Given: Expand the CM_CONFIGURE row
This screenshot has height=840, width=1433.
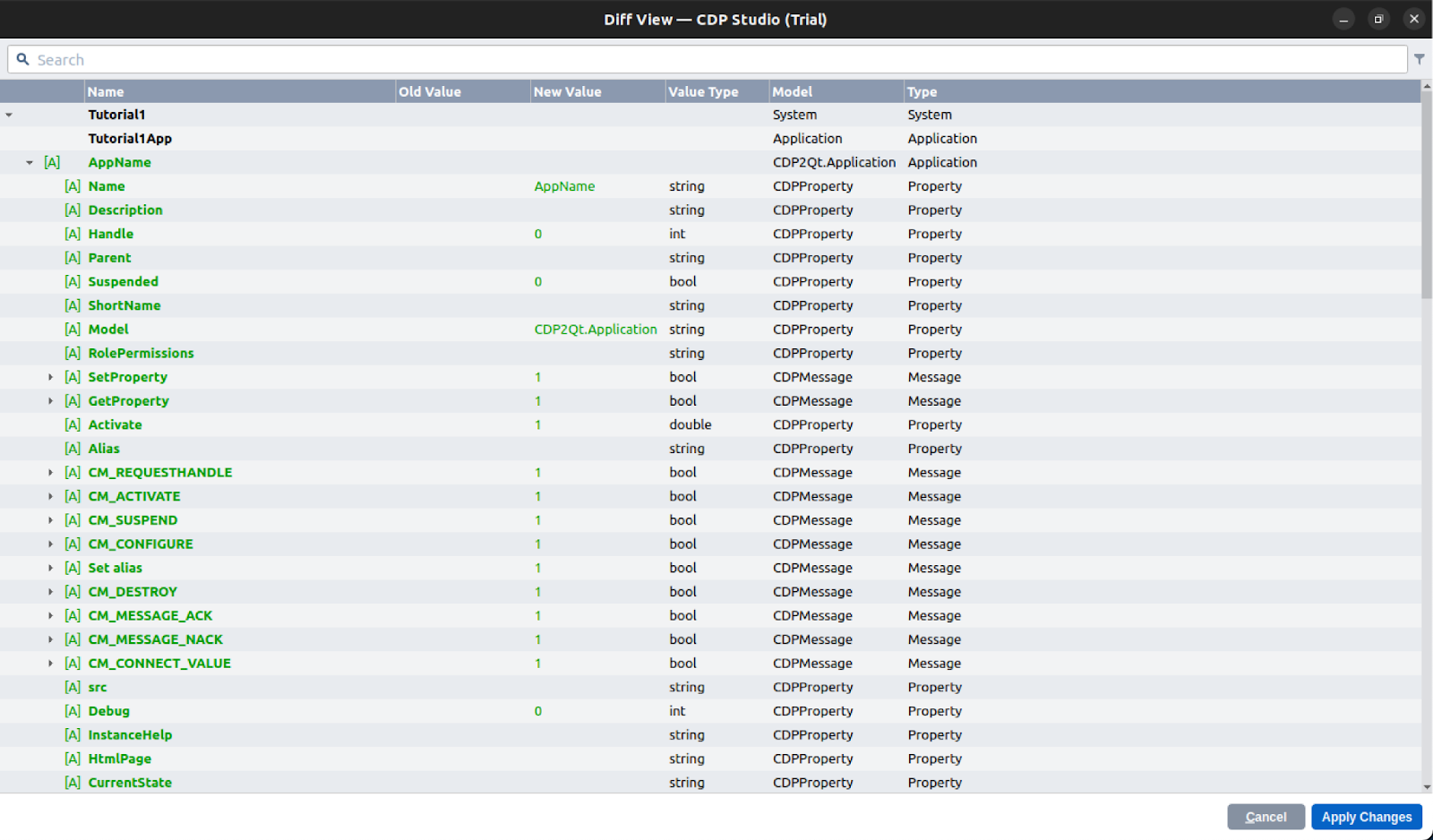Looking at the screenshot, I should [50, 544].
